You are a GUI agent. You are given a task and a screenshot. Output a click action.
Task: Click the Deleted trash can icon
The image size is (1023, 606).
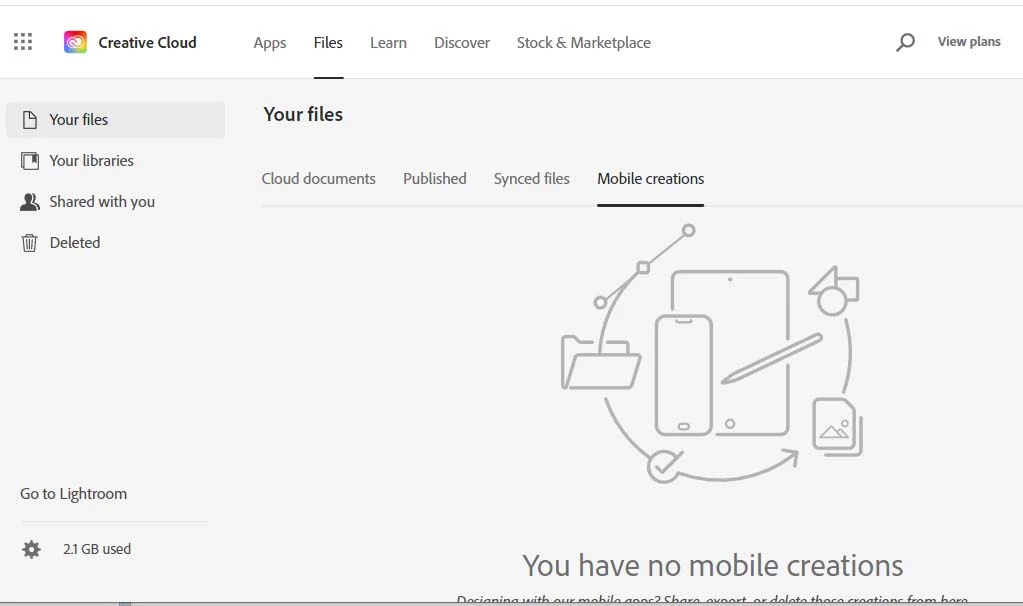point(29,243)
